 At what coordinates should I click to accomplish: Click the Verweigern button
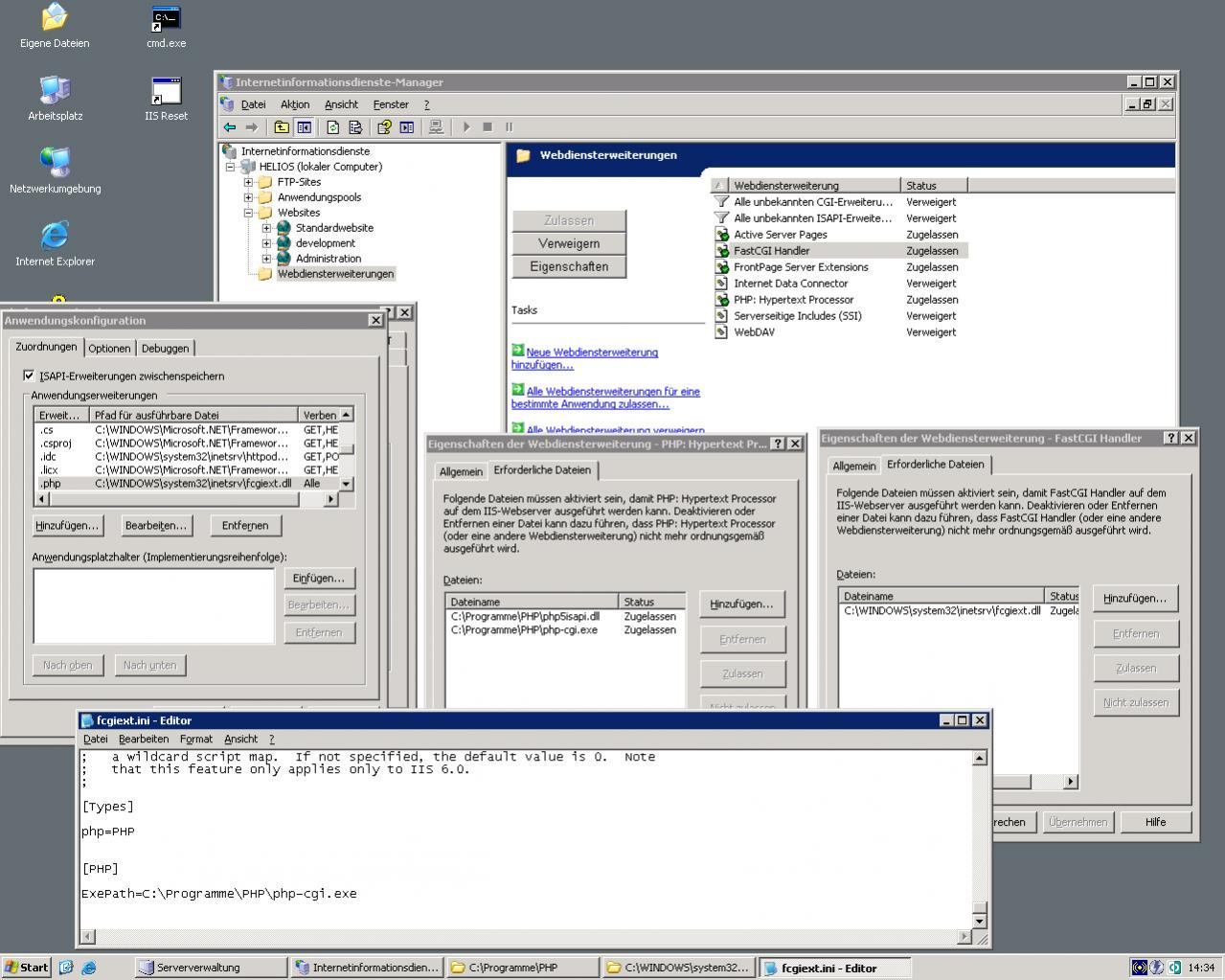pos(569,243)
